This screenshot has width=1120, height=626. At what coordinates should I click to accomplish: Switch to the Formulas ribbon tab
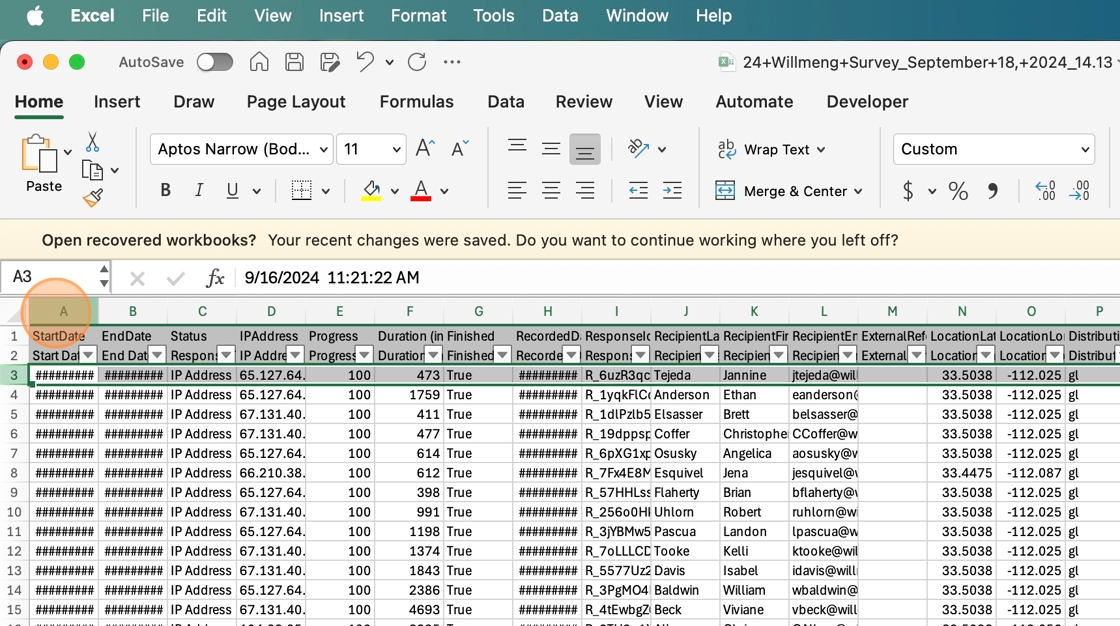(416, 102)
